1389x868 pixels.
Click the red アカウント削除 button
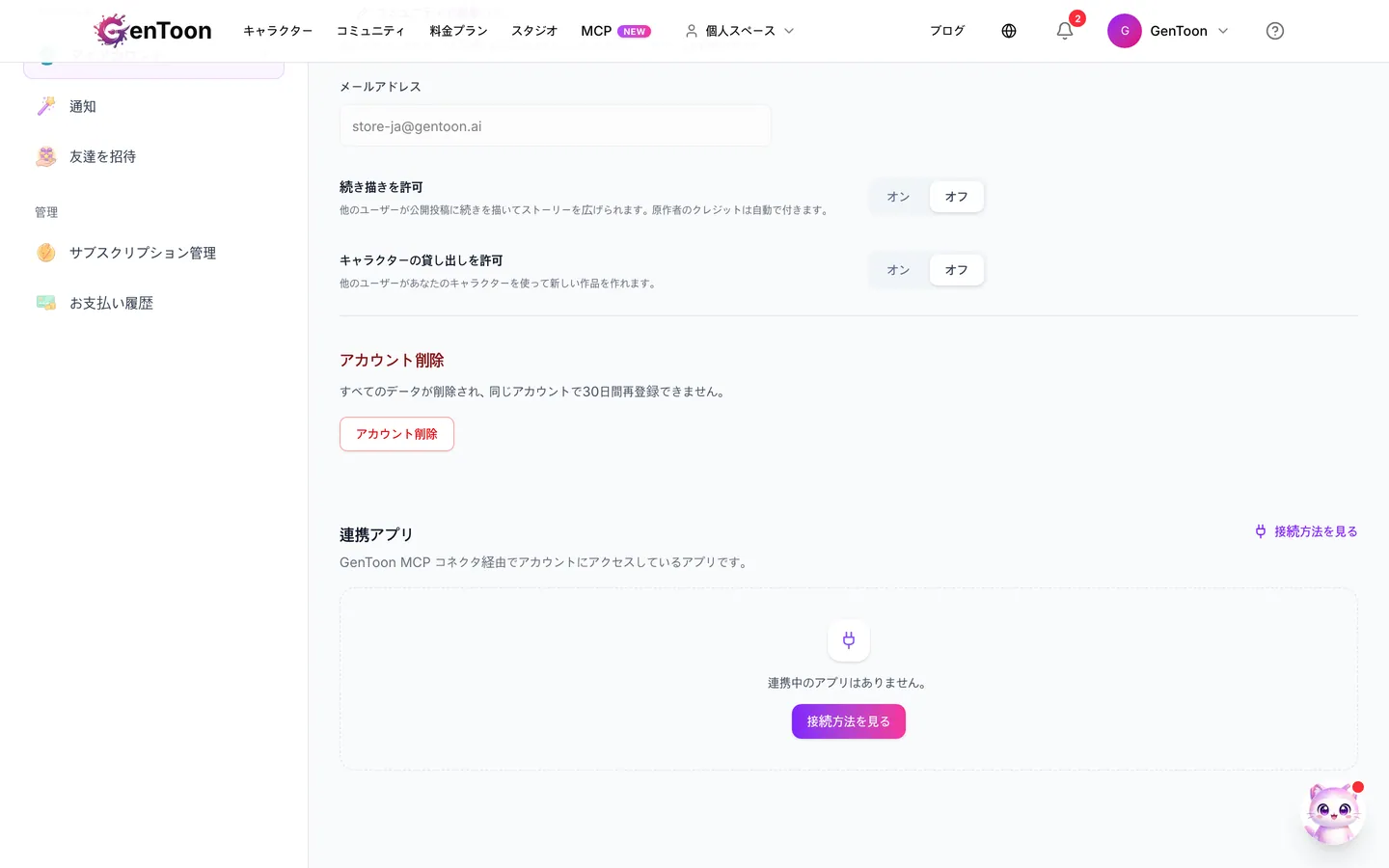coord(396,434)
